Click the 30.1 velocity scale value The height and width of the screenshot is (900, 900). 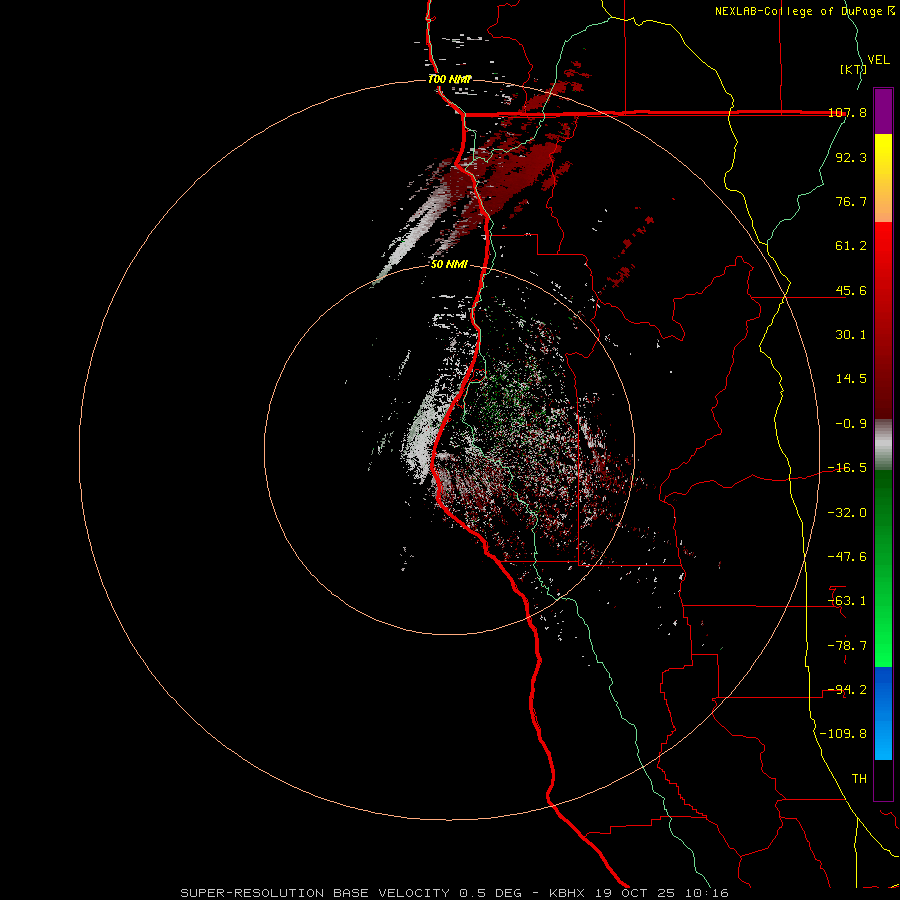pos(851,335)
